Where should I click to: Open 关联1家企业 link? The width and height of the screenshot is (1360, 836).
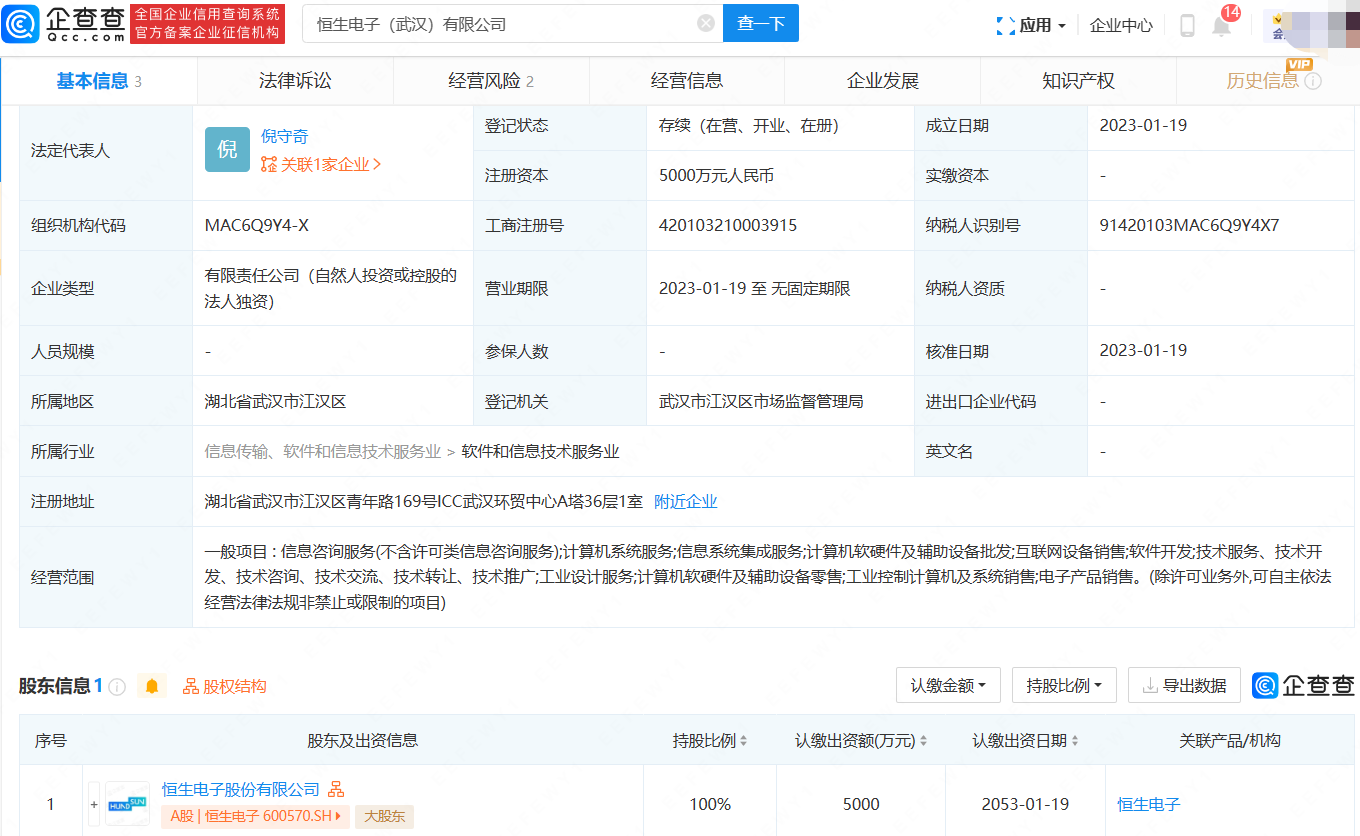click(x=321, y=165)
